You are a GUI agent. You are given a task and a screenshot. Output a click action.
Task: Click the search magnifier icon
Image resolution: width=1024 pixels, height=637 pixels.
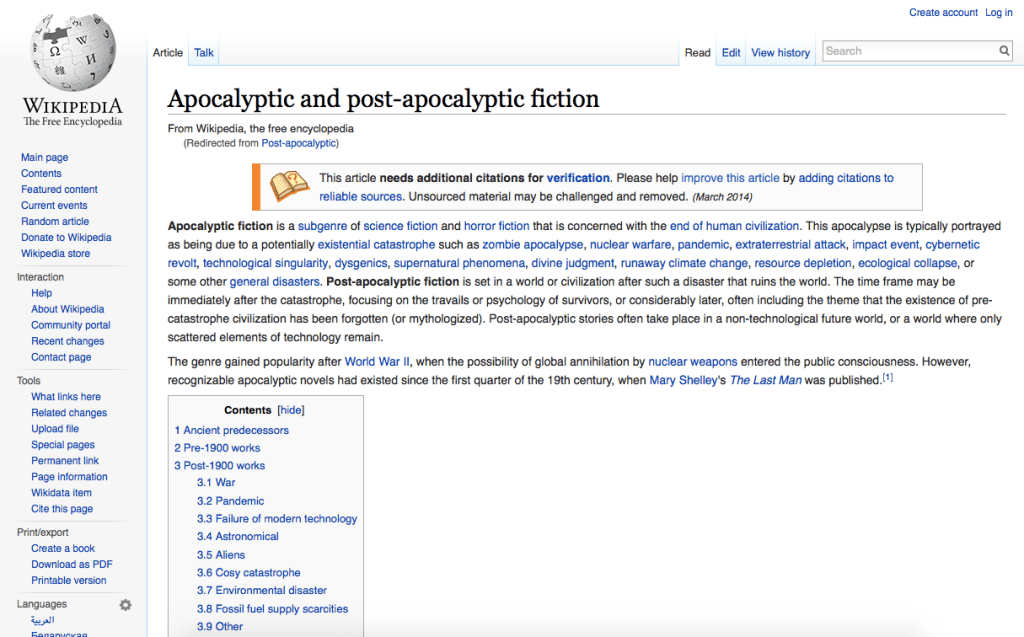pos(1004,51)
